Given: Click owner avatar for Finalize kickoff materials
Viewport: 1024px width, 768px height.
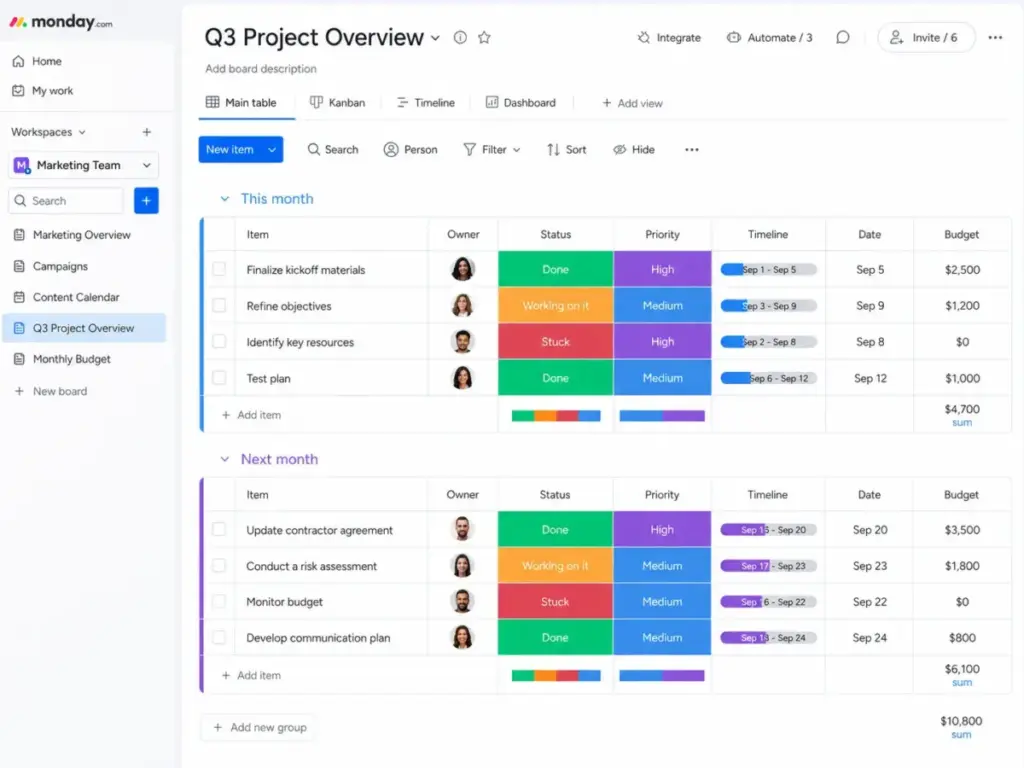Looking at the screenshot, I should coord(462,269).
